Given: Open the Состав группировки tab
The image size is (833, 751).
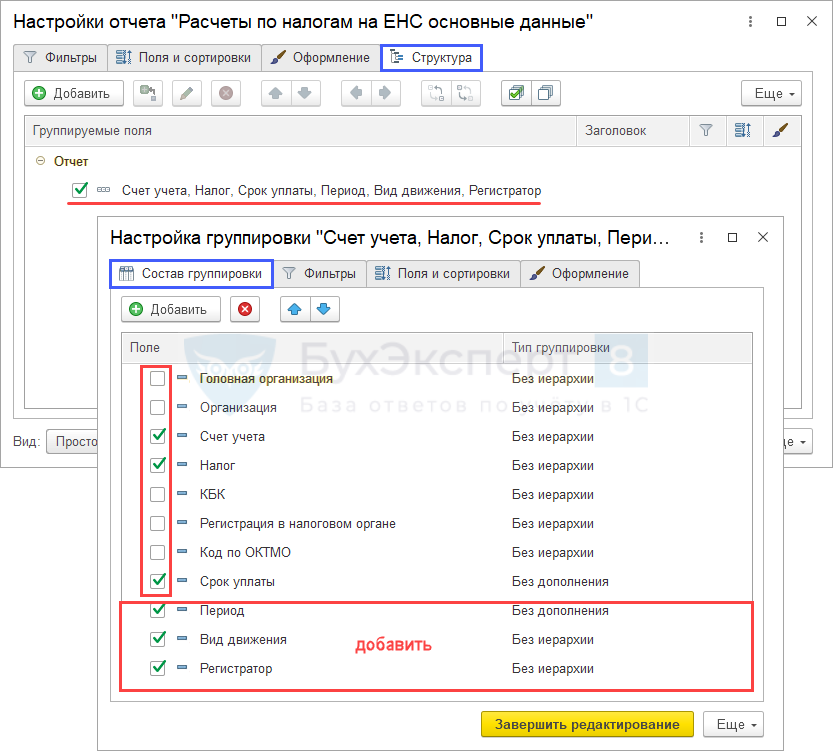Looking at the screenshot, I should [191, 274].
